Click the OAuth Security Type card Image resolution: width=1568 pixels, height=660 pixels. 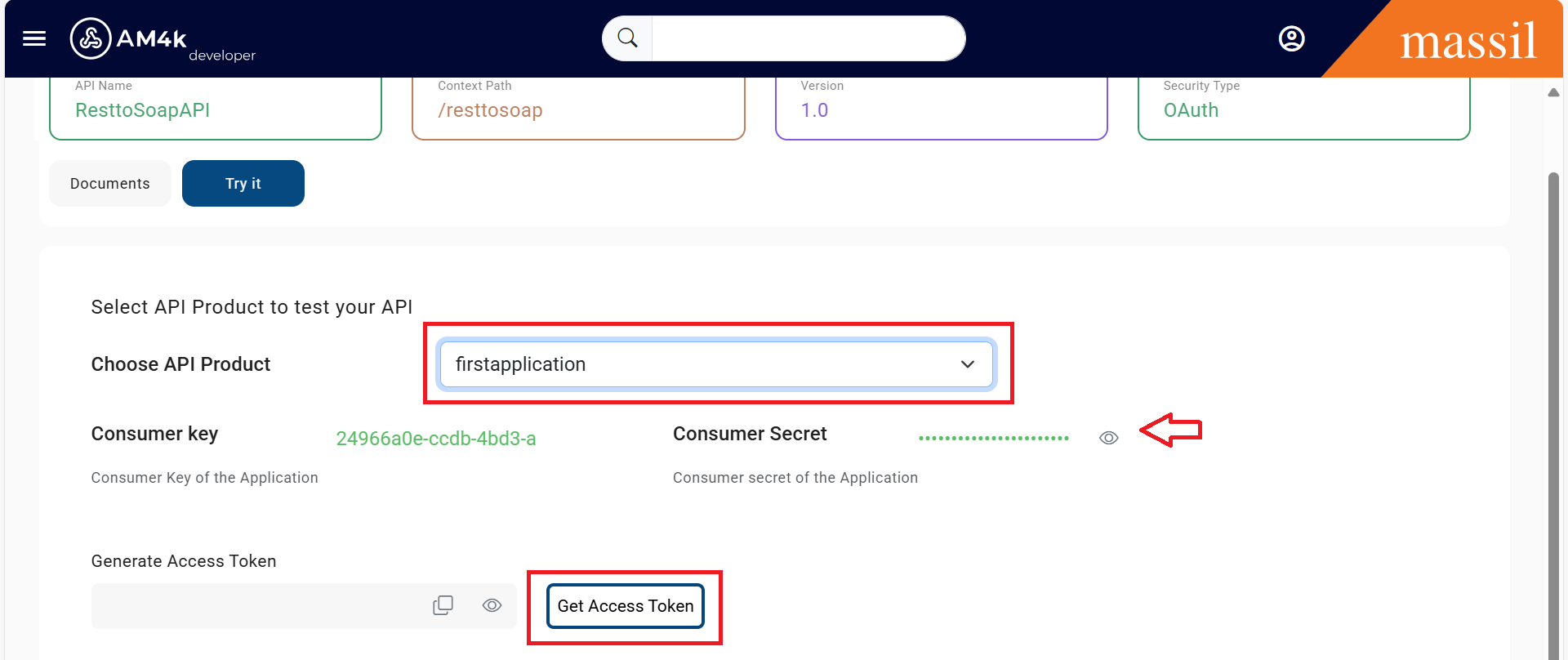1303,109
